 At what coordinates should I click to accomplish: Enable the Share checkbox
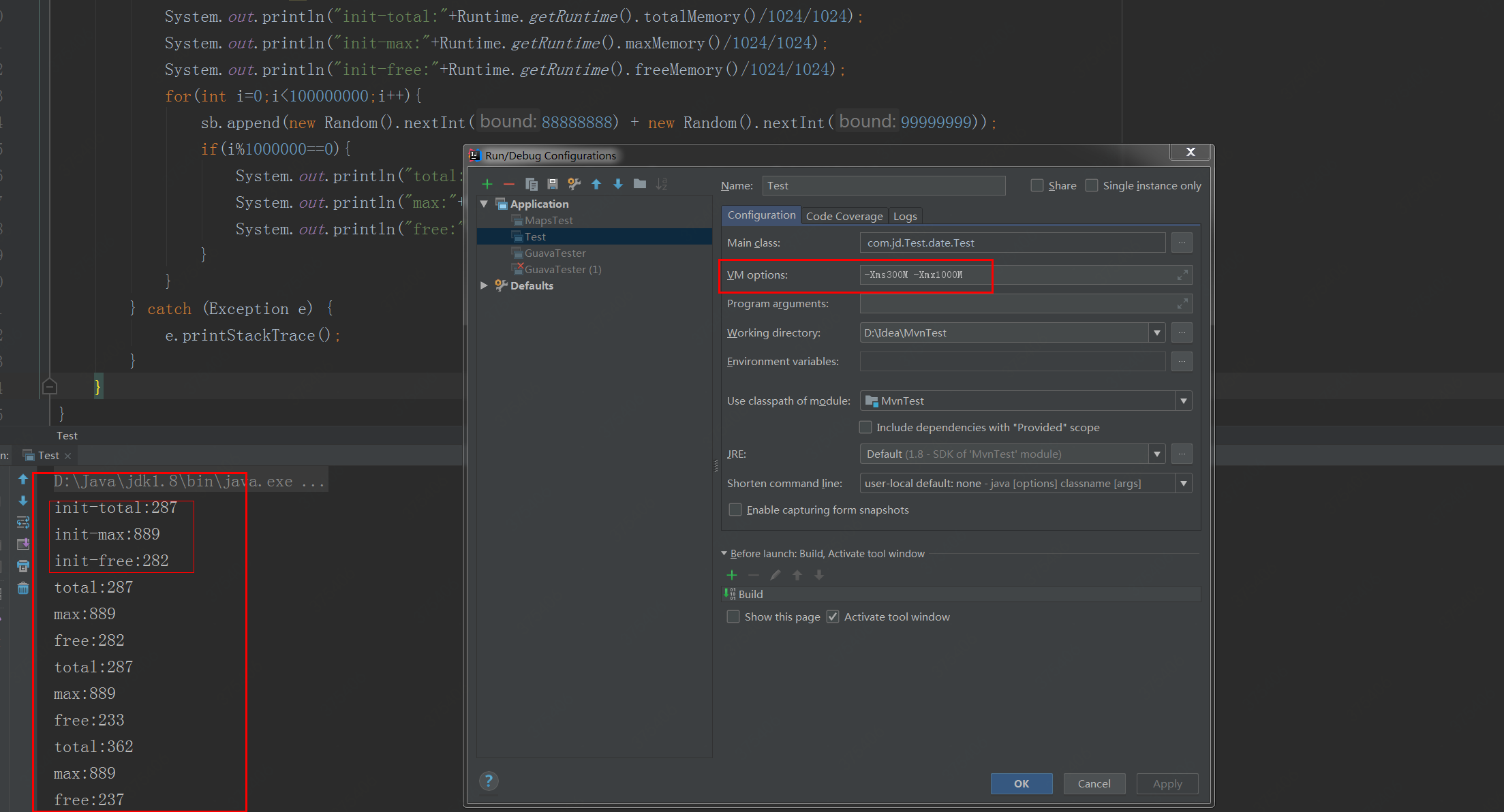click(1037, 185)
